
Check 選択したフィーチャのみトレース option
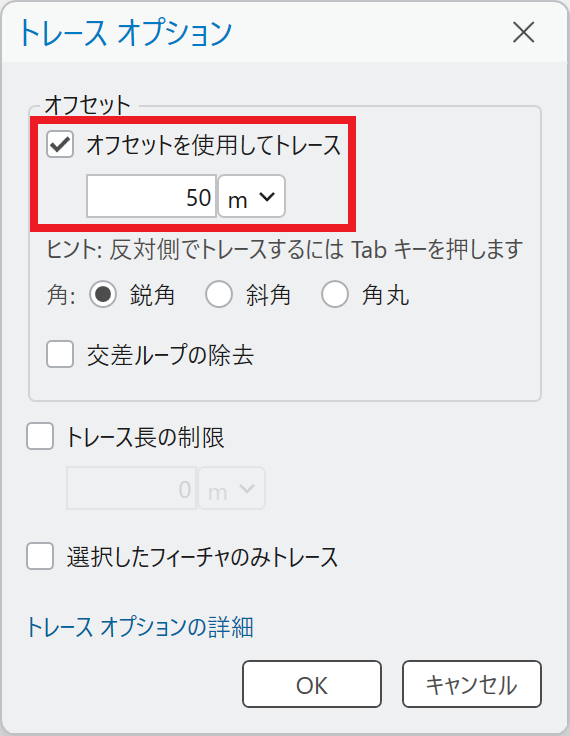coord(40,556)
